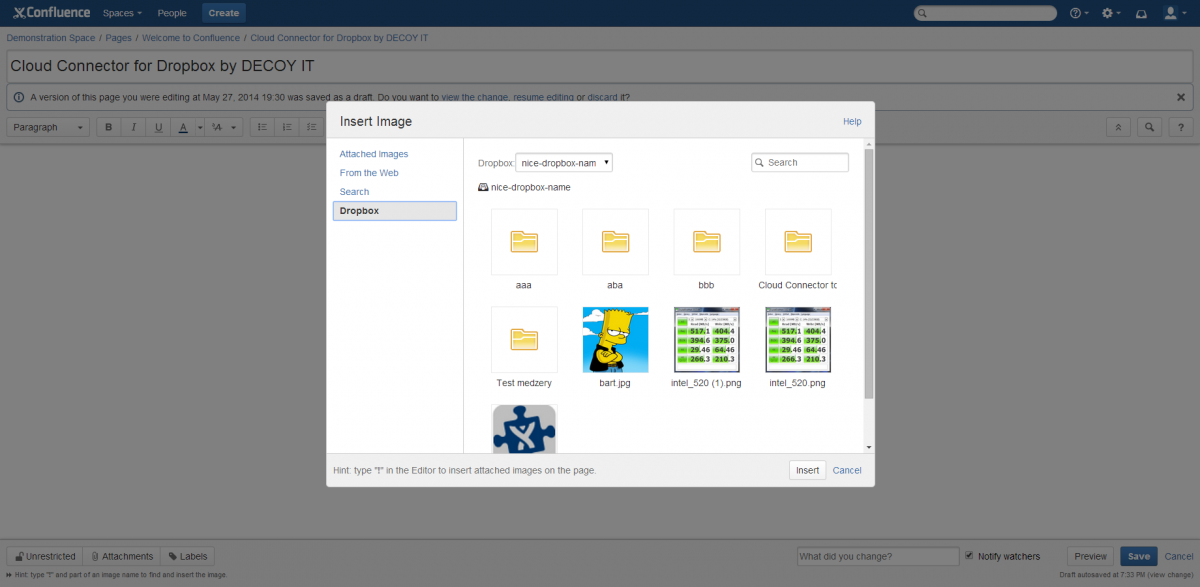Open the People menu item
This screenshot has height=587, width=1200.
coord(172,13)
